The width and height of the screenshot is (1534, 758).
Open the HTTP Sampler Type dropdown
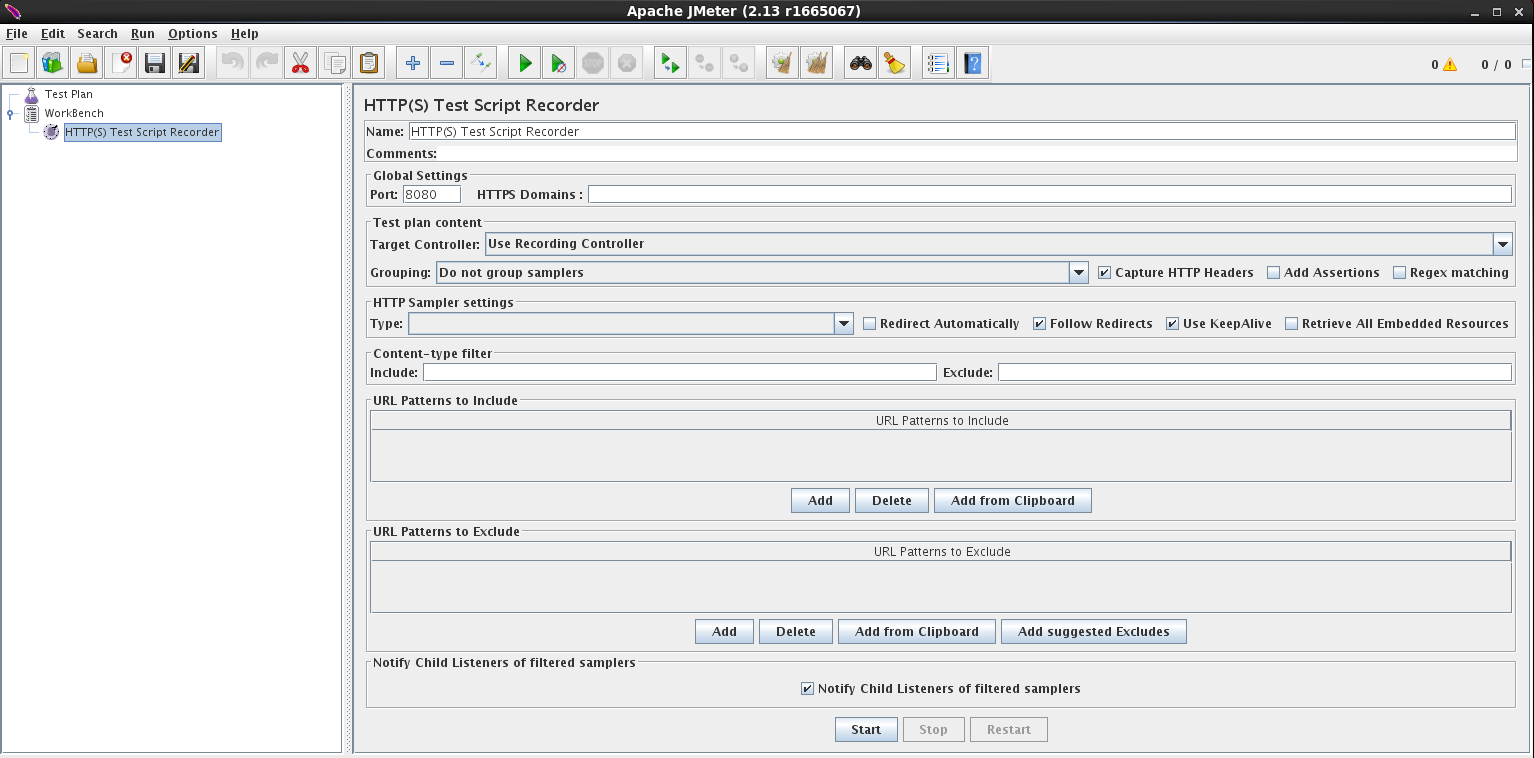(844, 323)
